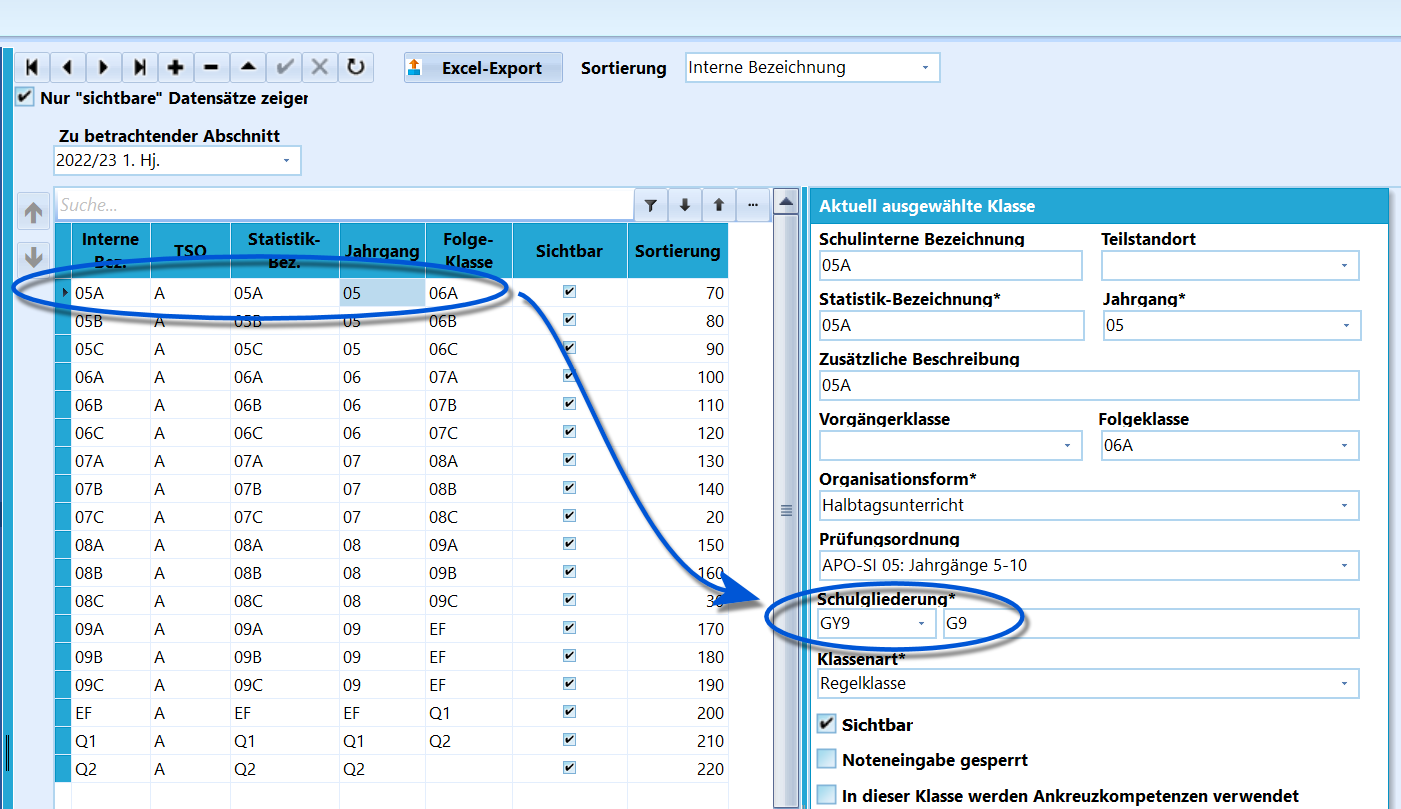The width and height of the screenshot is (1401, 809).
Task: Uncheck the Sichtbar checkbox in class panel
Action: tap(826, 724)
